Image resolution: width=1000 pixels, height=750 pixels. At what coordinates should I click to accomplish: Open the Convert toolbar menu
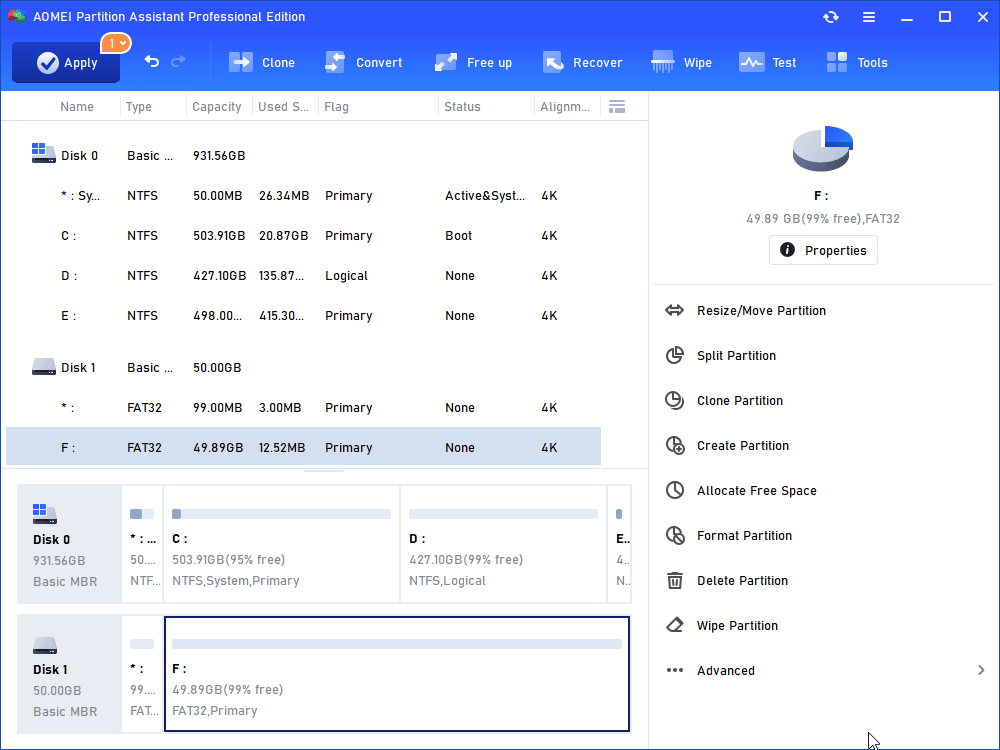click(x=364, y=62)
